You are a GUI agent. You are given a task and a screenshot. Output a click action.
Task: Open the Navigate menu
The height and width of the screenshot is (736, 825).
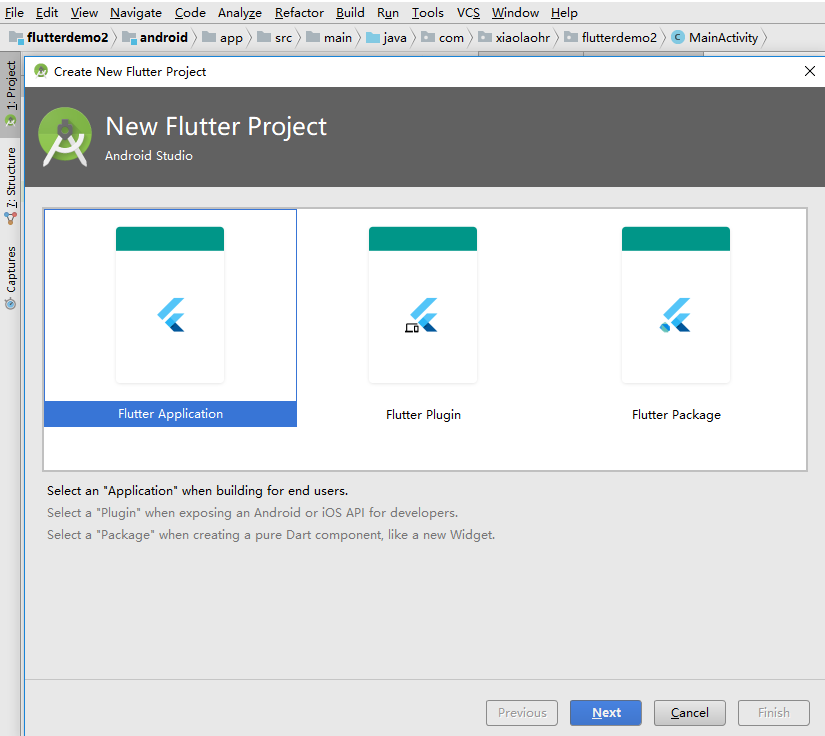pyautogui.click(x=136, y=13)
